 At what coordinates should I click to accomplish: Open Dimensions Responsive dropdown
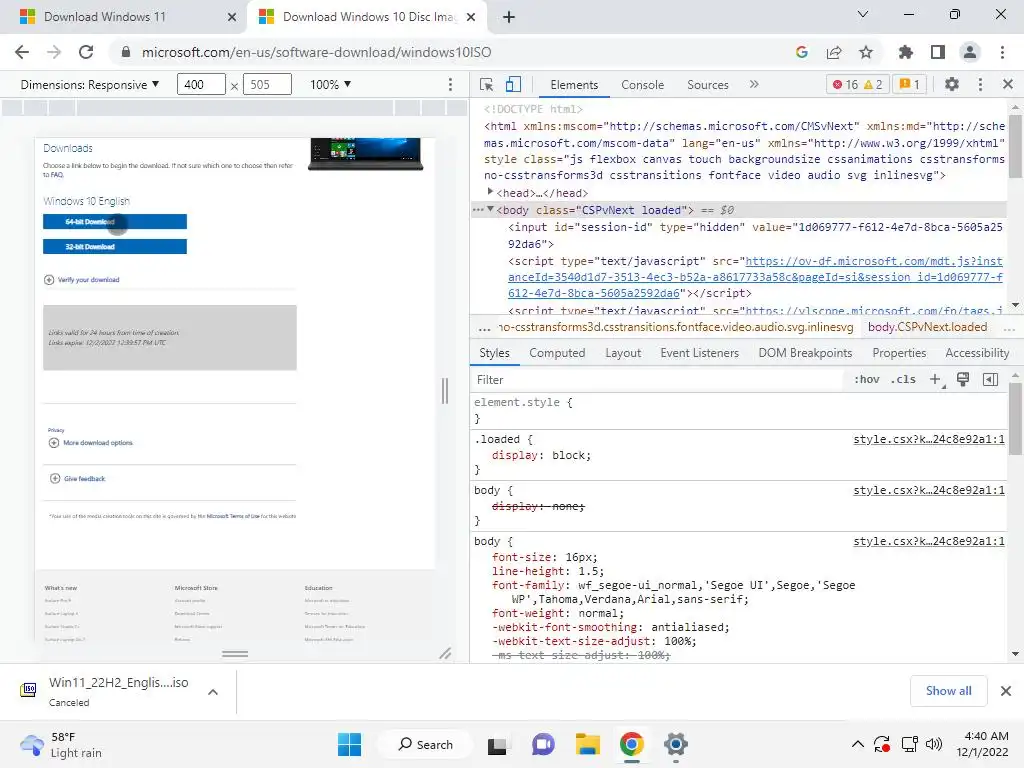point(89,84)
